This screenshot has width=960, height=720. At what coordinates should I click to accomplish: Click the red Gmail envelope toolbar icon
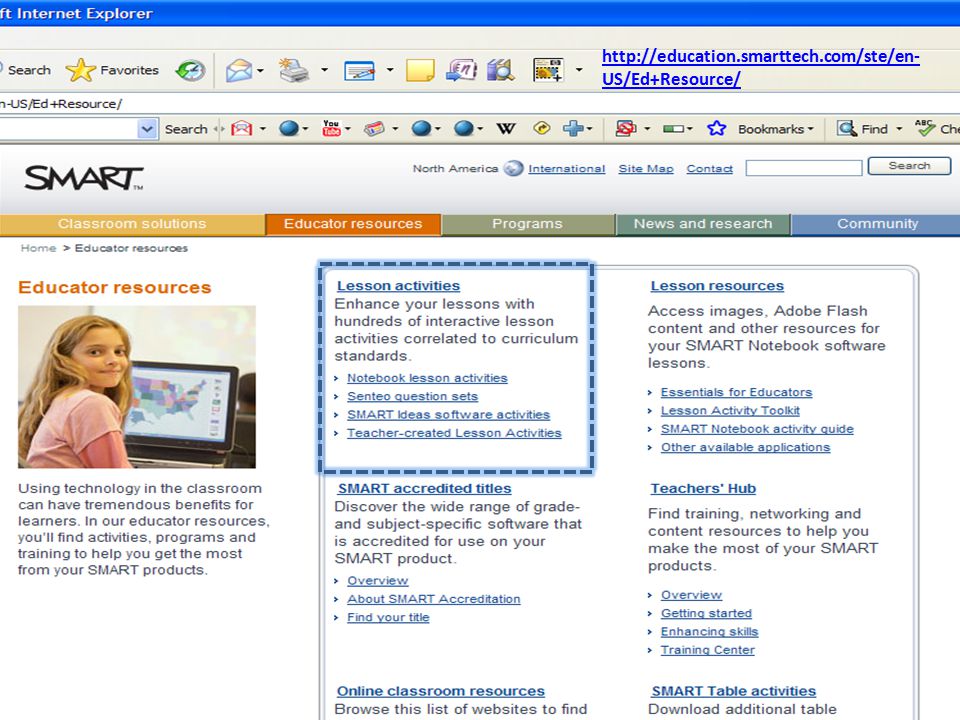(x=242, y=129)
